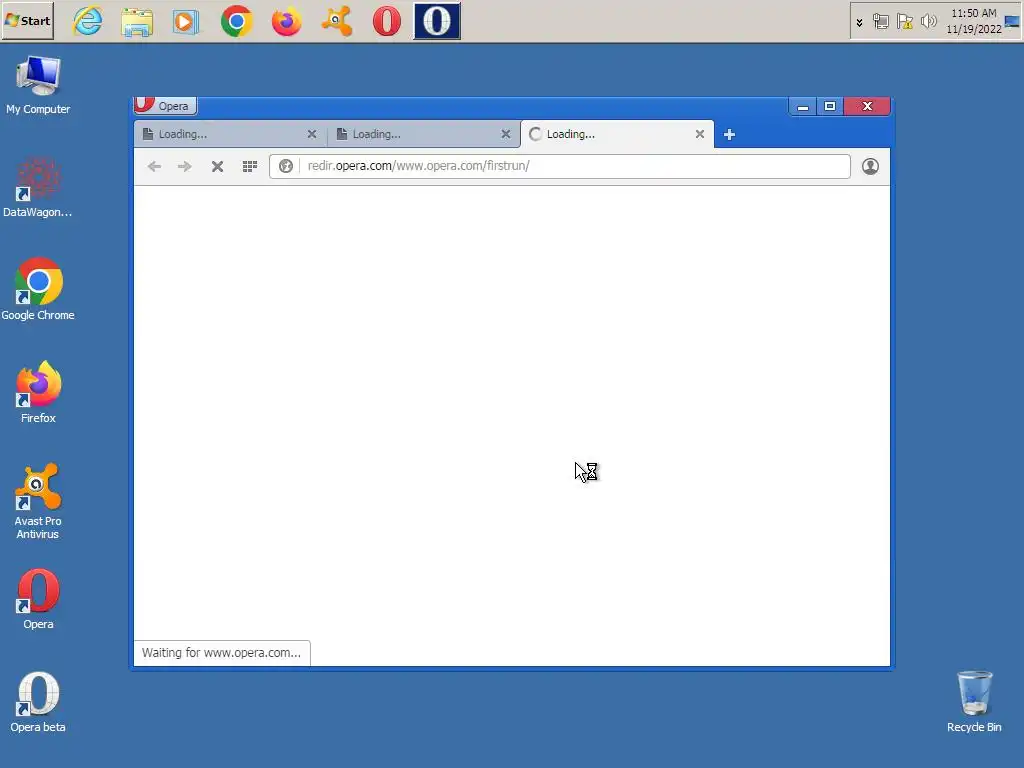1024x768 pixels.
Task: Select the Recycle Bin icon
Action: tap(974, 702)
